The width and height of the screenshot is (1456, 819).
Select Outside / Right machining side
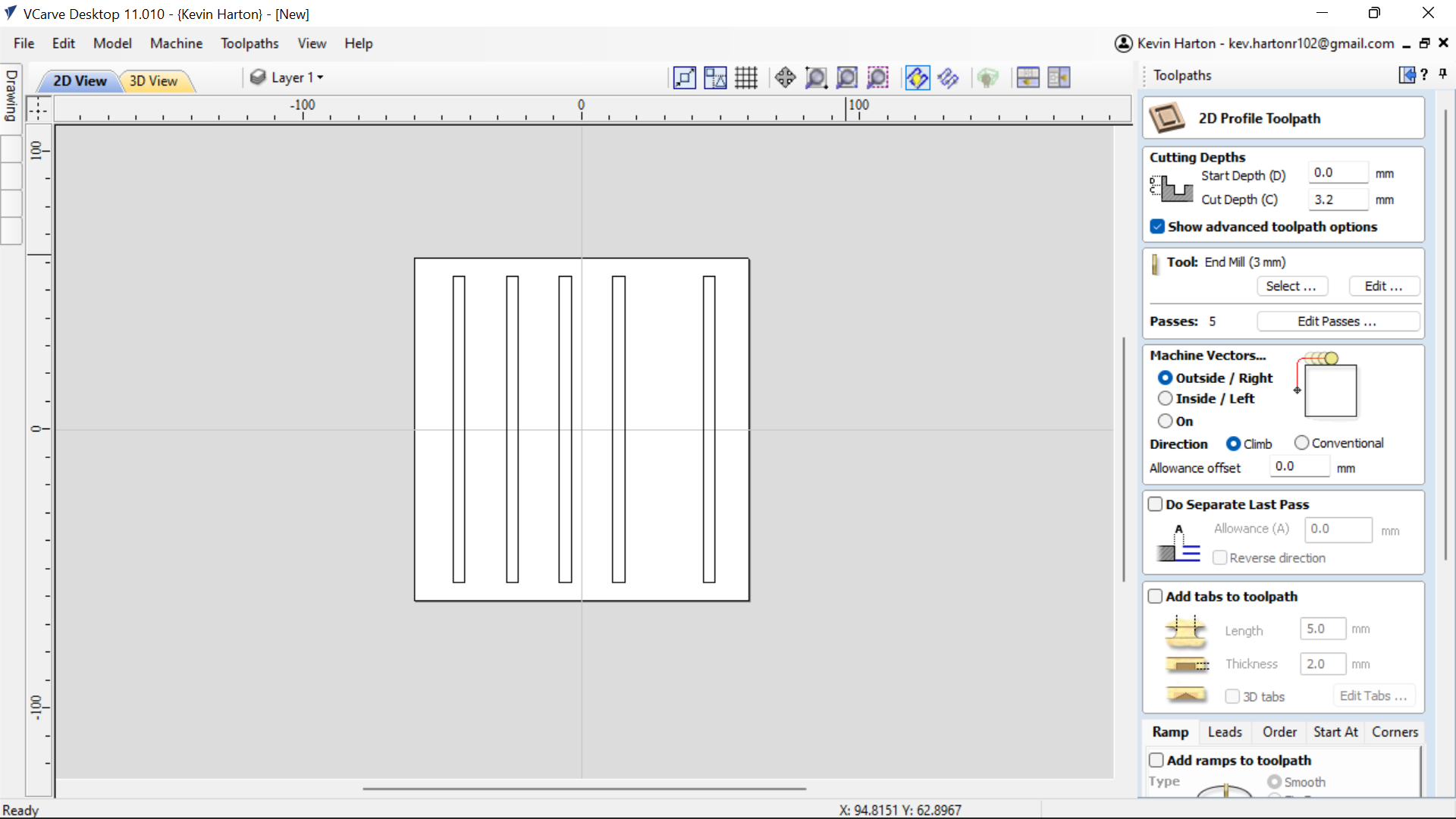pyautogui.click(x=1165, y=378)
